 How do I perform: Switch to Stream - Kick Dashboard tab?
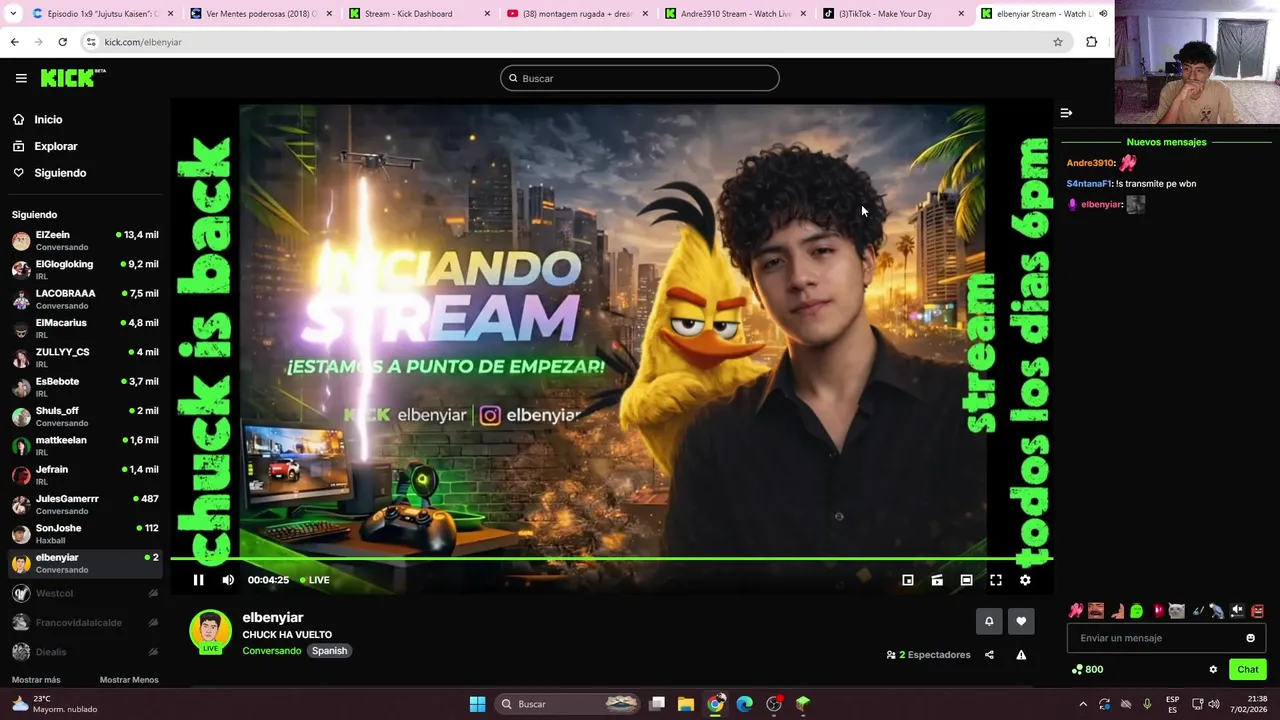[x=420, y=14]
